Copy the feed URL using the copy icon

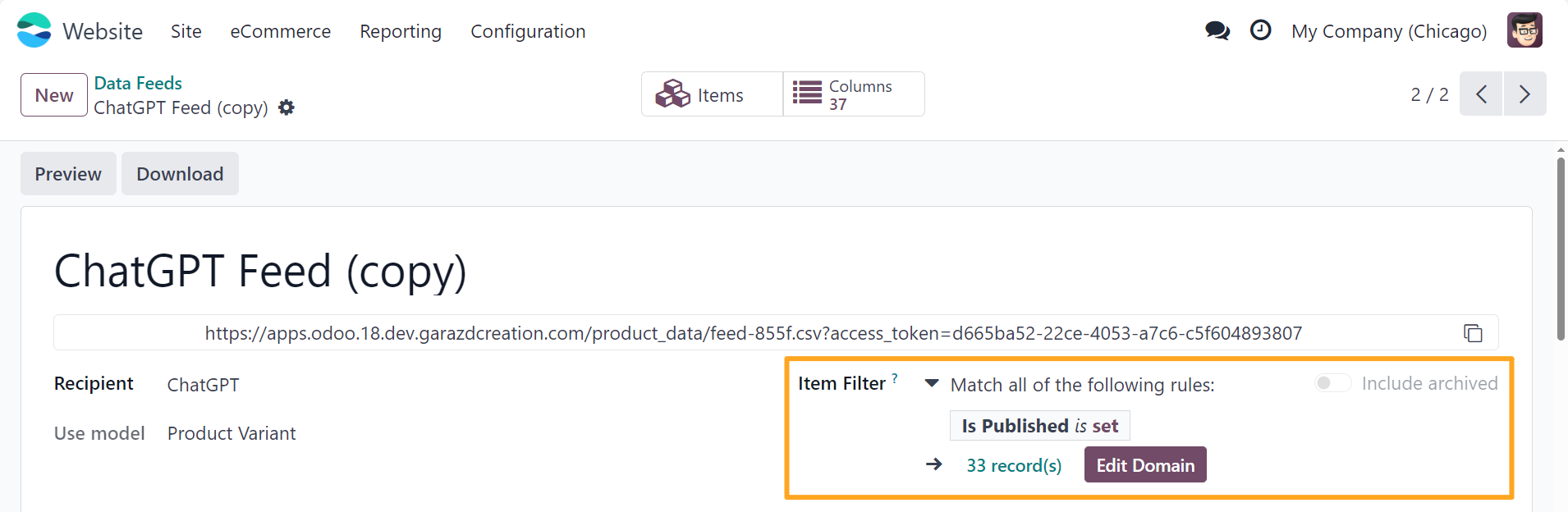click(x=1474, y=332)
